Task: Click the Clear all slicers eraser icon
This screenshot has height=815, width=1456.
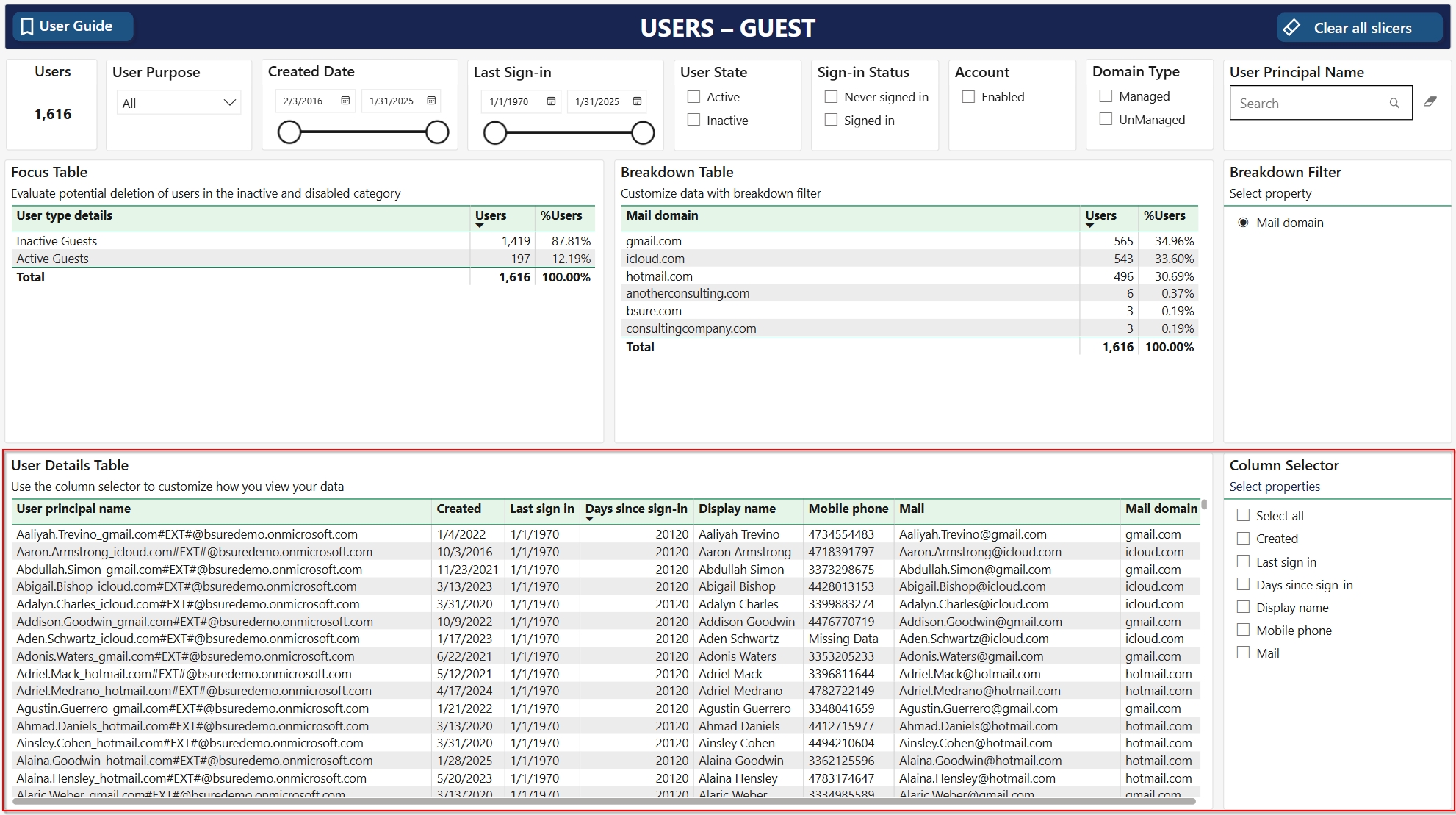Action: point(1292,28)
